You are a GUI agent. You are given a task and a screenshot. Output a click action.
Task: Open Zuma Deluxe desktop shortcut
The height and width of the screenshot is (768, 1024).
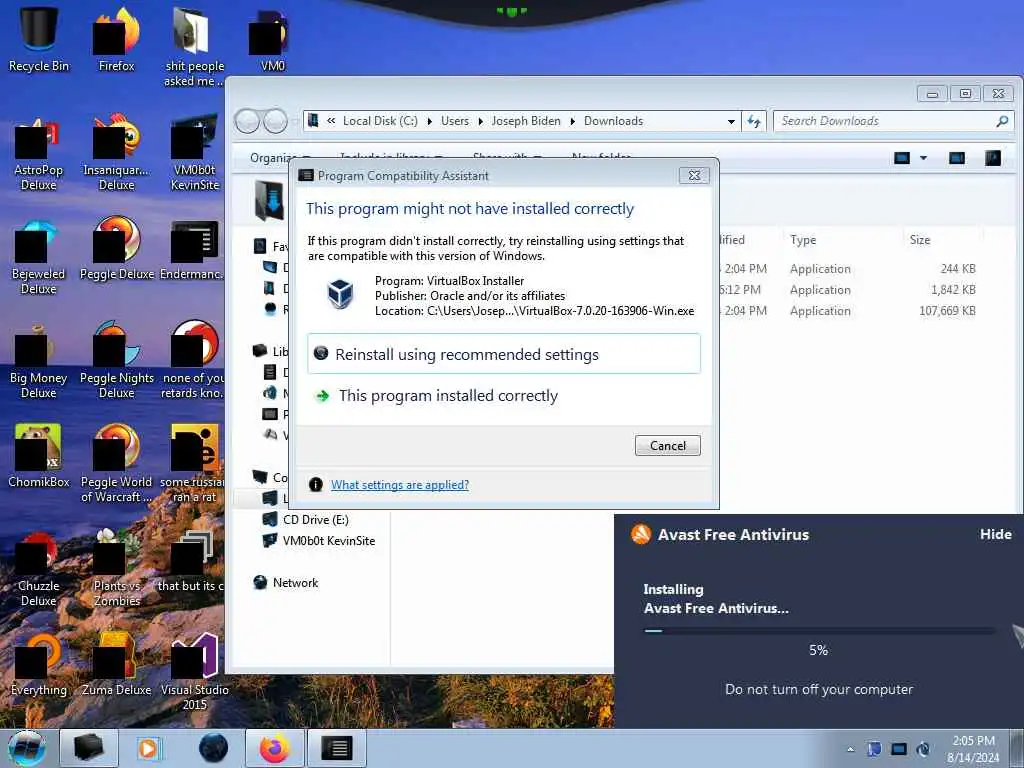[x=116, y=665]
